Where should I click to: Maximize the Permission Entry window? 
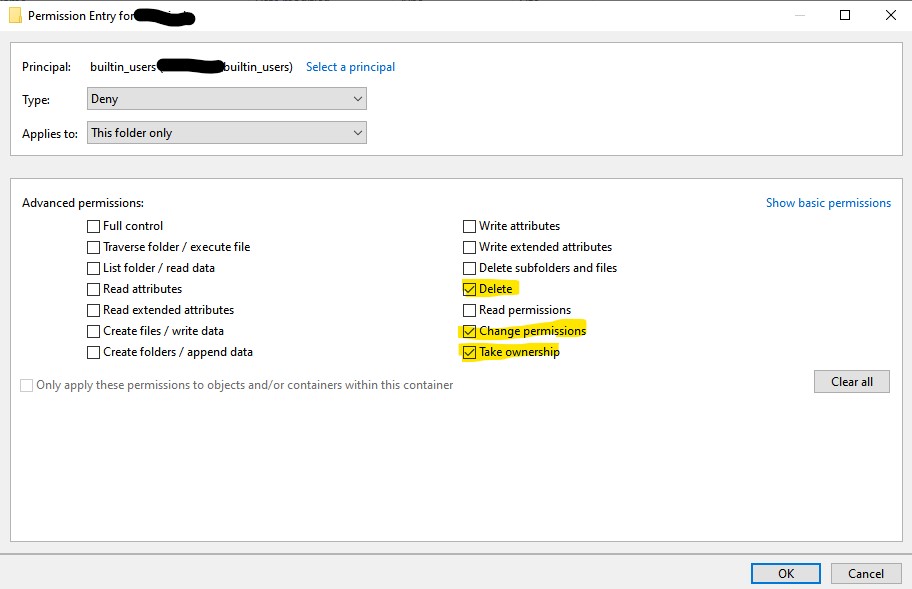[845, 15]
